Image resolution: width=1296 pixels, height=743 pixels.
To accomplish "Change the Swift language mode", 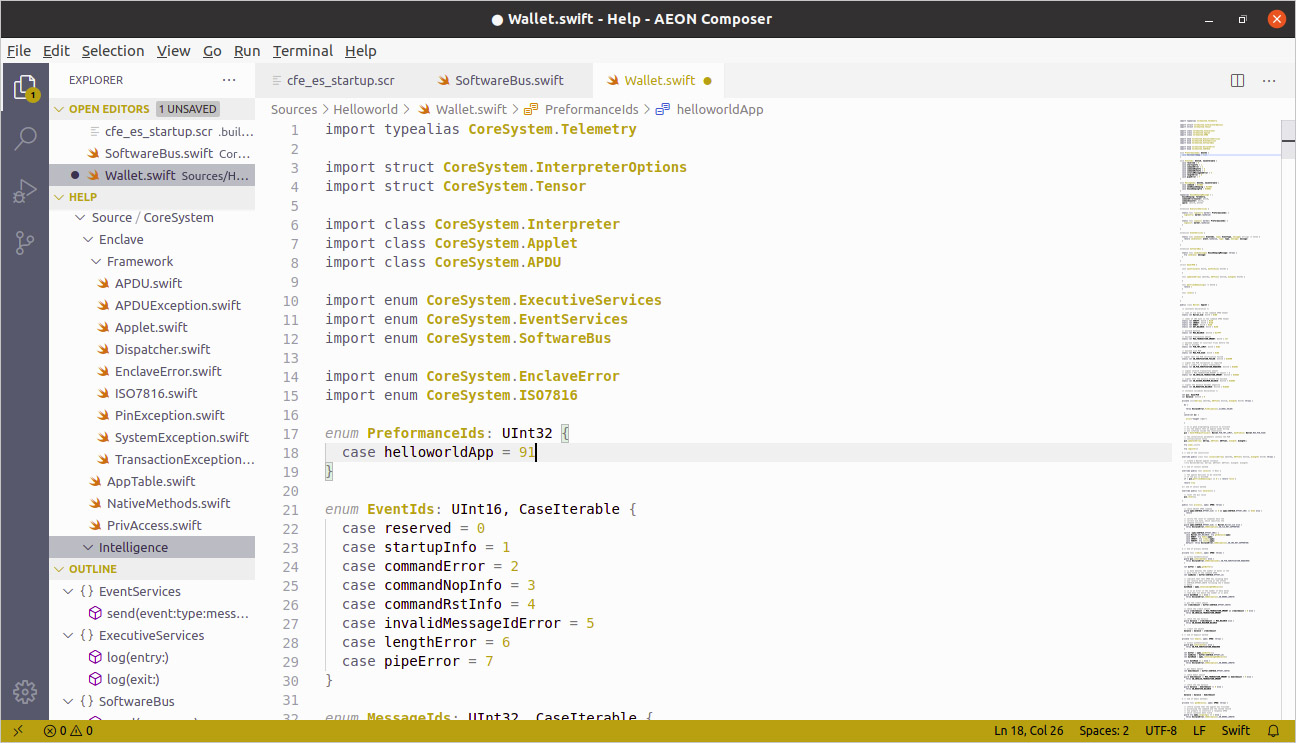I will (1235, 731).
